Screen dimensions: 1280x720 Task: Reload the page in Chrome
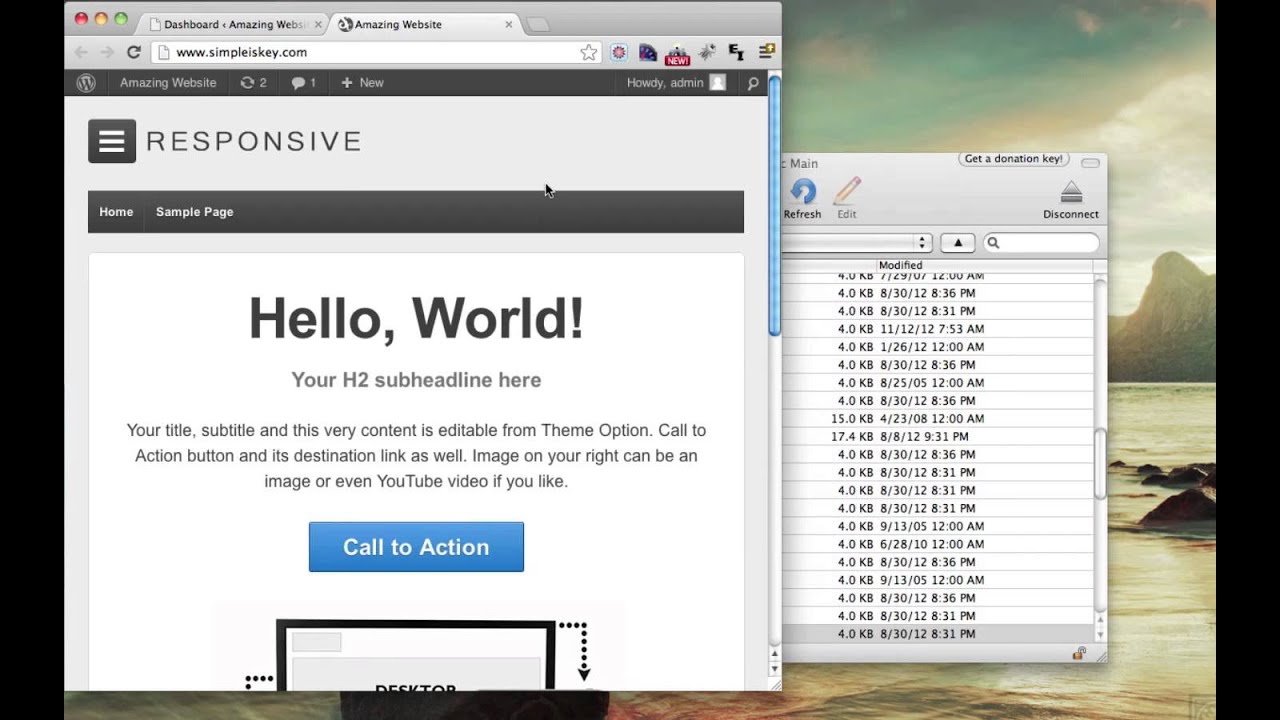coord(133,52)
